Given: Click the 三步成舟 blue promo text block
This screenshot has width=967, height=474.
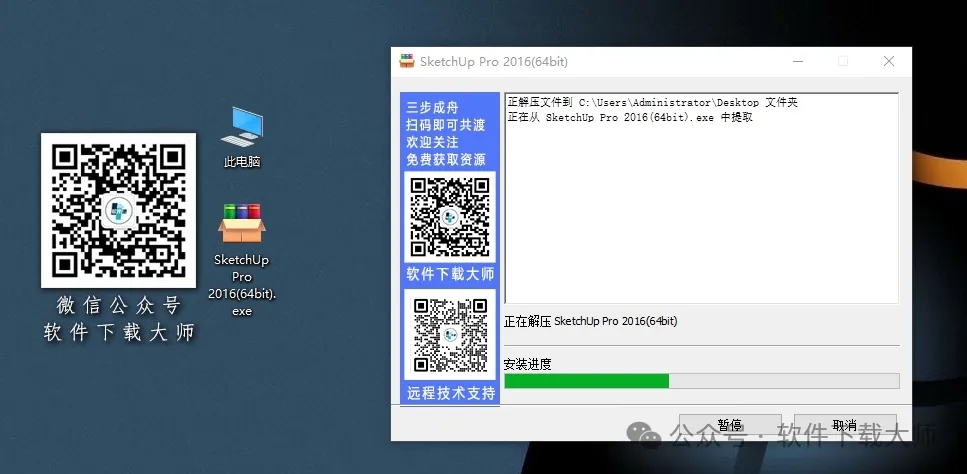Looking at the screenshot, I should pos(446,133).
